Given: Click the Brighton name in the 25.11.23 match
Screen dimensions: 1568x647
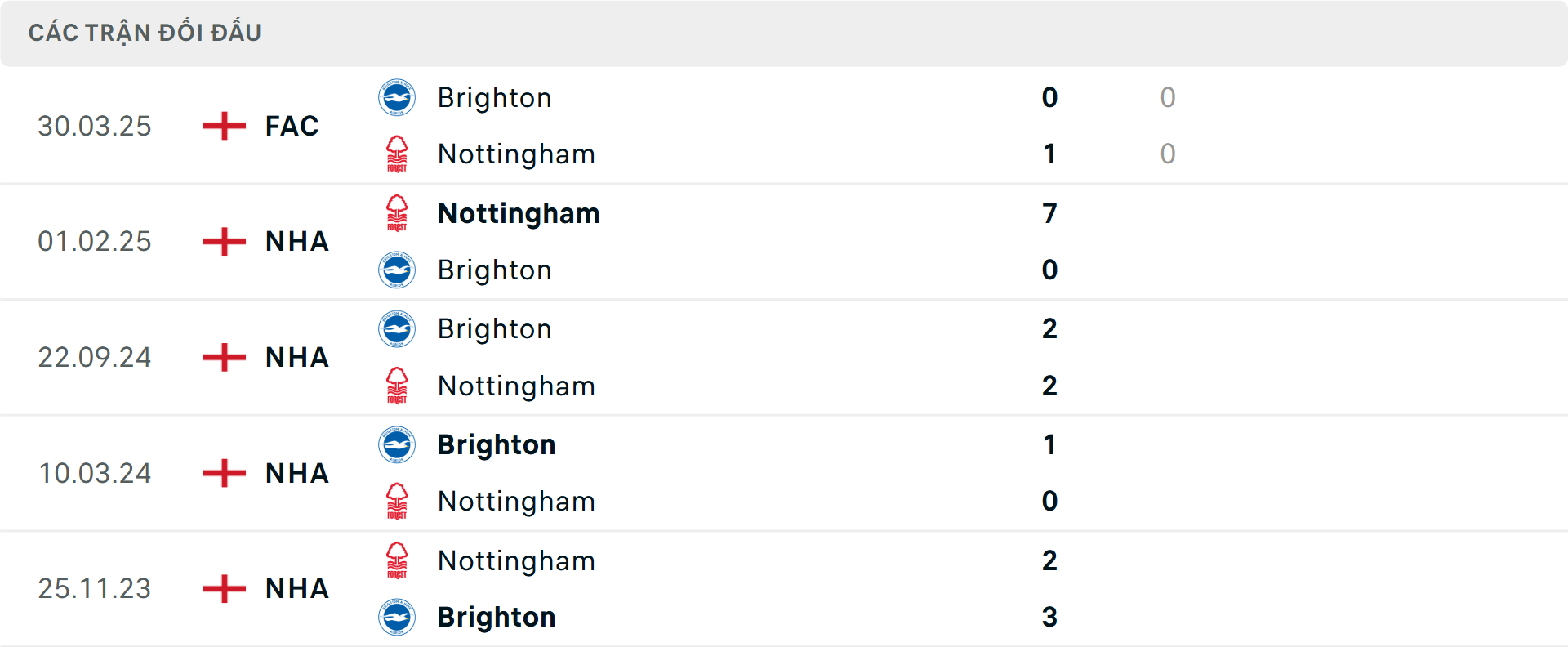Looking at the screenshot, I should click(497, 618).
